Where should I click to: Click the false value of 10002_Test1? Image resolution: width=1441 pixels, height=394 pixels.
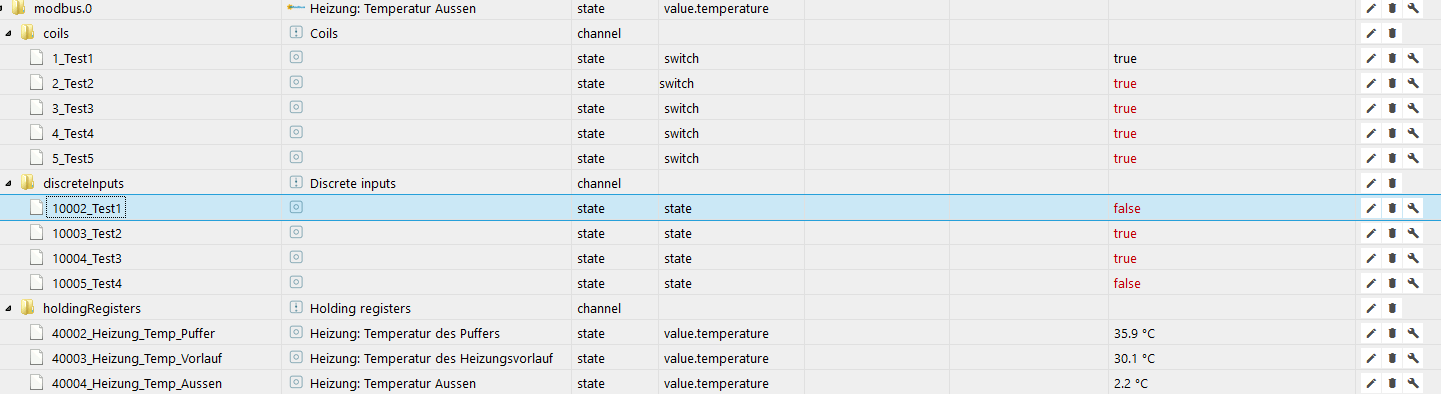(1127, 208)
